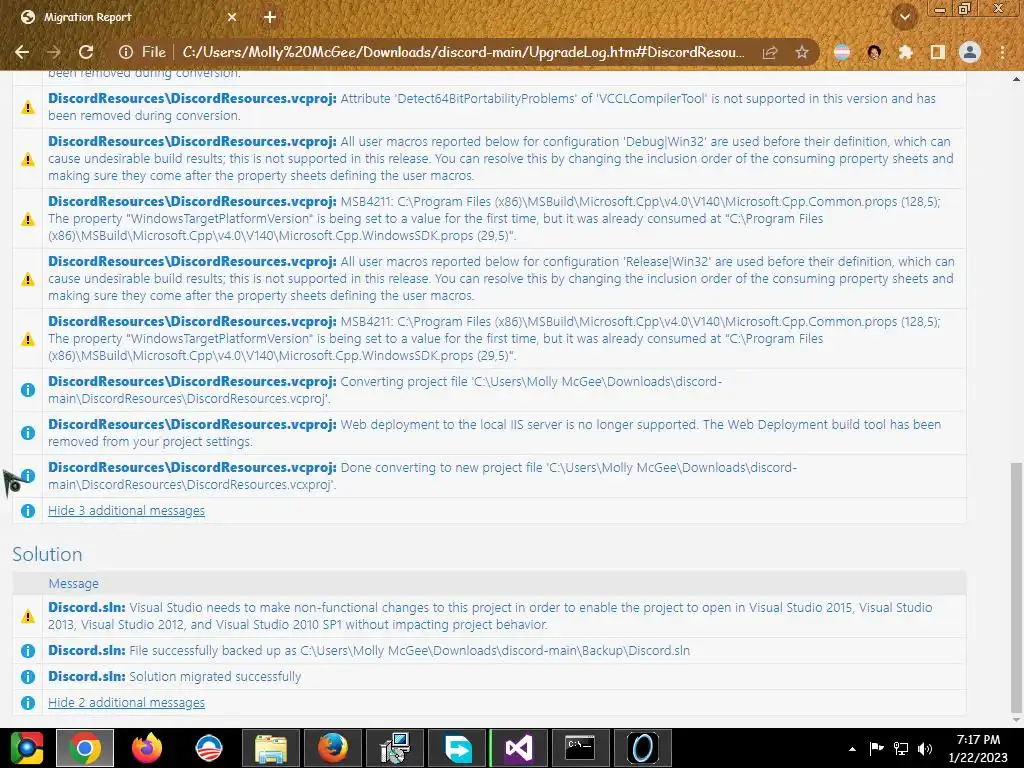This screenshot has width=1024, height=768.
Task: Go back to the previous page
Action: (x=22, y=52)
